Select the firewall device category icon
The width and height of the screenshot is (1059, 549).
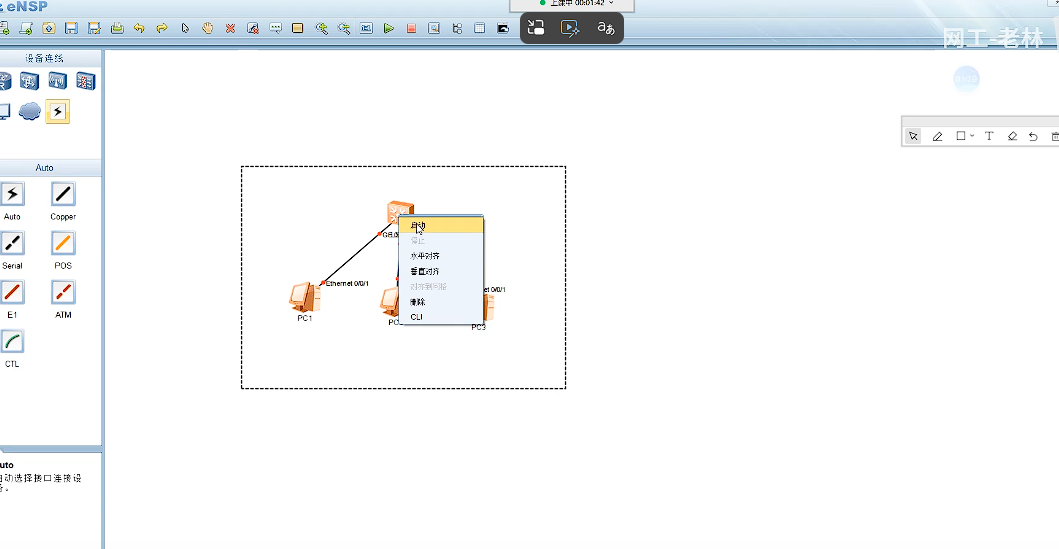pos(85,81)
